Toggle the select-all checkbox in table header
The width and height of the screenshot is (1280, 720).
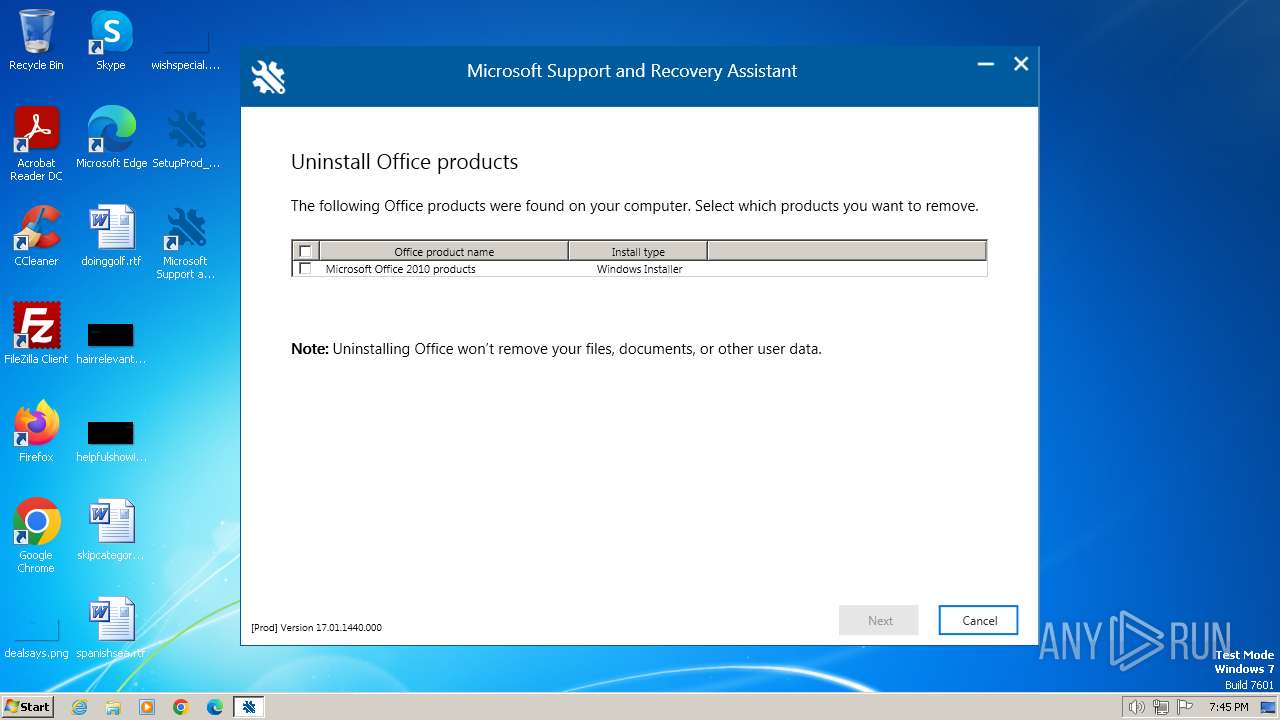[x=305, y=251]
